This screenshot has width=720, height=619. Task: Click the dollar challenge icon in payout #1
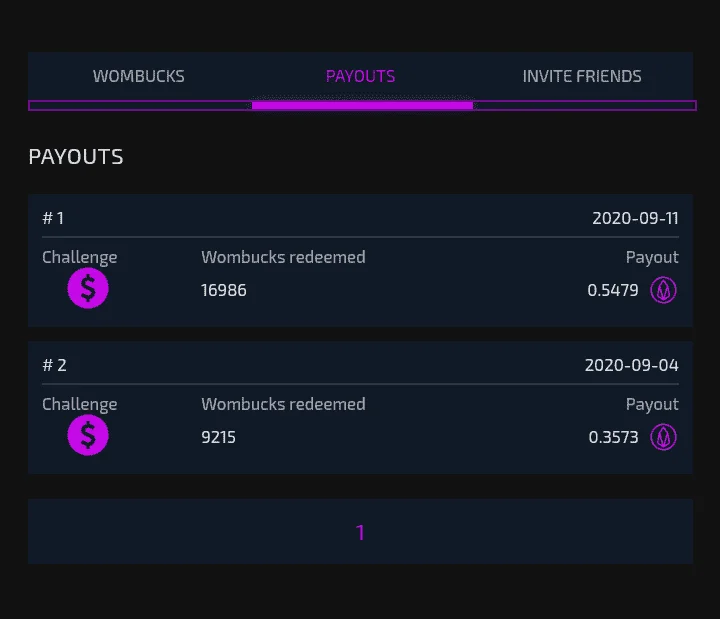88,288
